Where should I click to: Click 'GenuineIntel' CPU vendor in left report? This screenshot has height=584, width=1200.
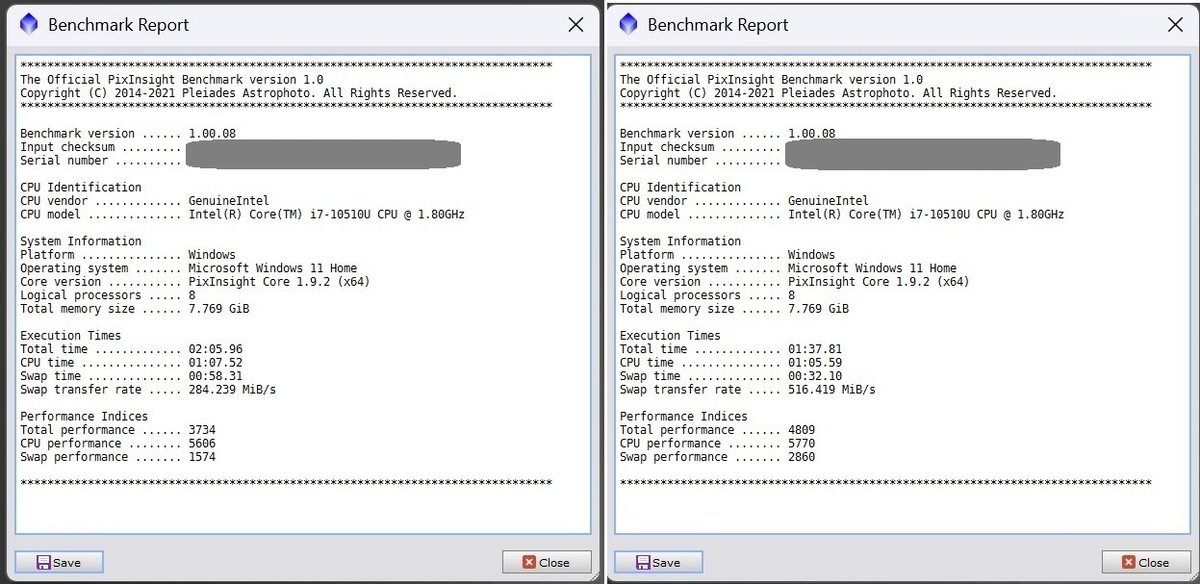click(229, 200)
